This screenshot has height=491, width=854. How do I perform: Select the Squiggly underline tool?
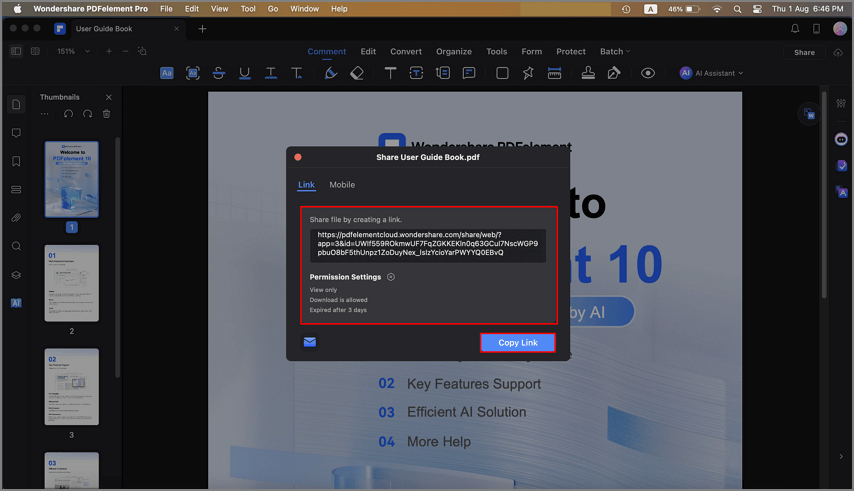point(271,73)
